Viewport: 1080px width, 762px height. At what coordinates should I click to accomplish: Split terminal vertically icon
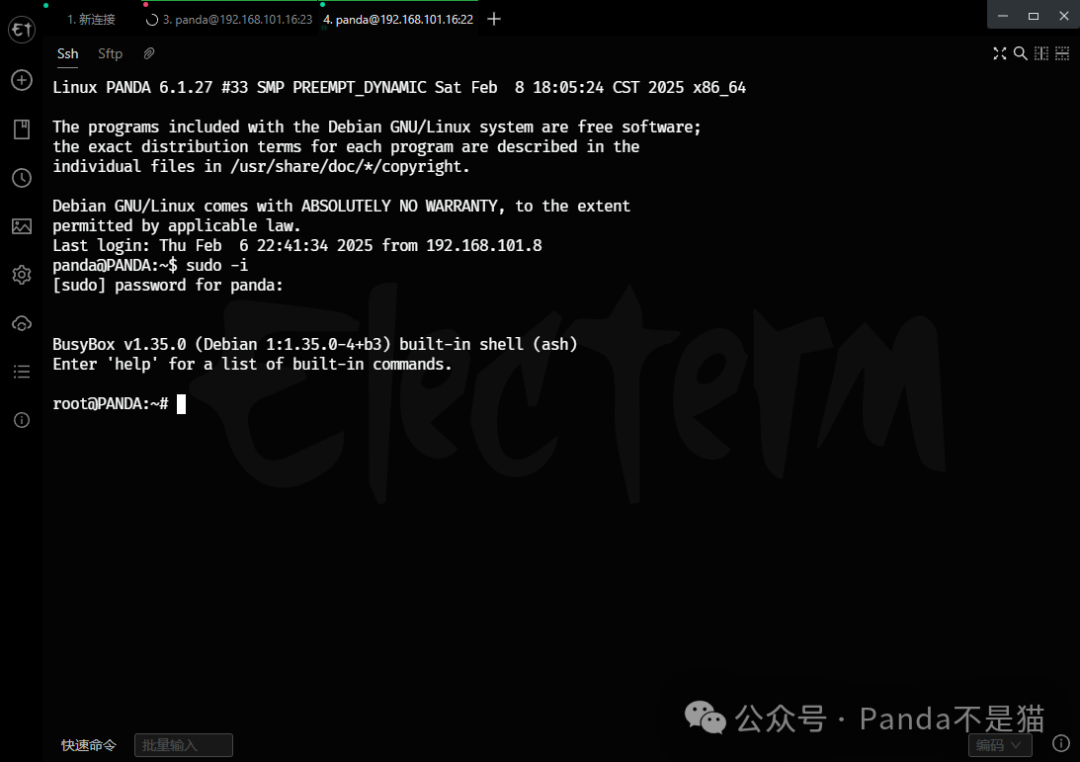[1041, 54]
